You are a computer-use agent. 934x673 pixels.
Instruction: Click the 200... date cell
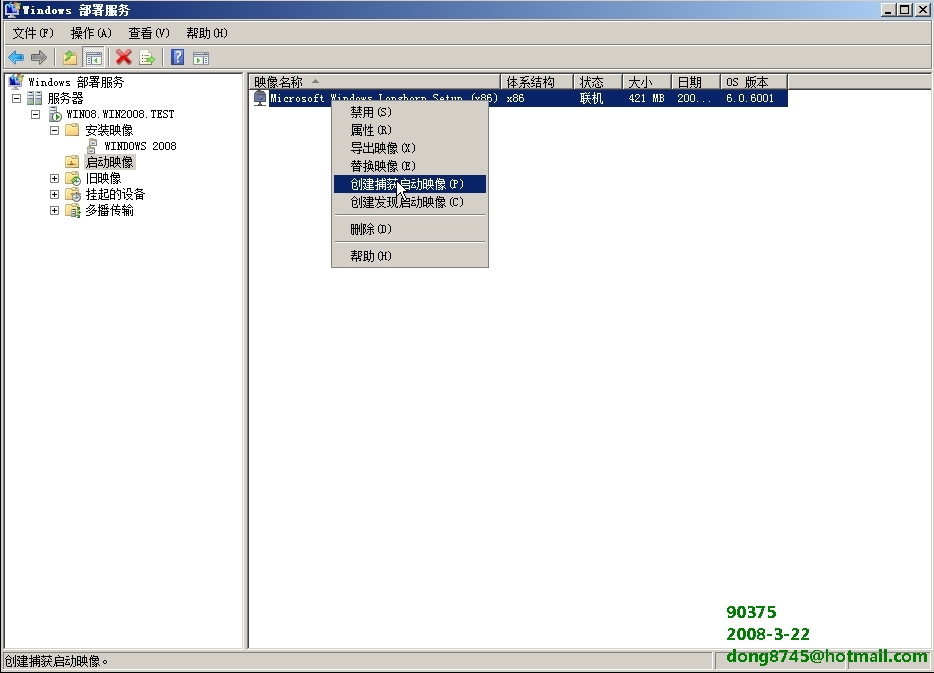[x=694, y=98]
